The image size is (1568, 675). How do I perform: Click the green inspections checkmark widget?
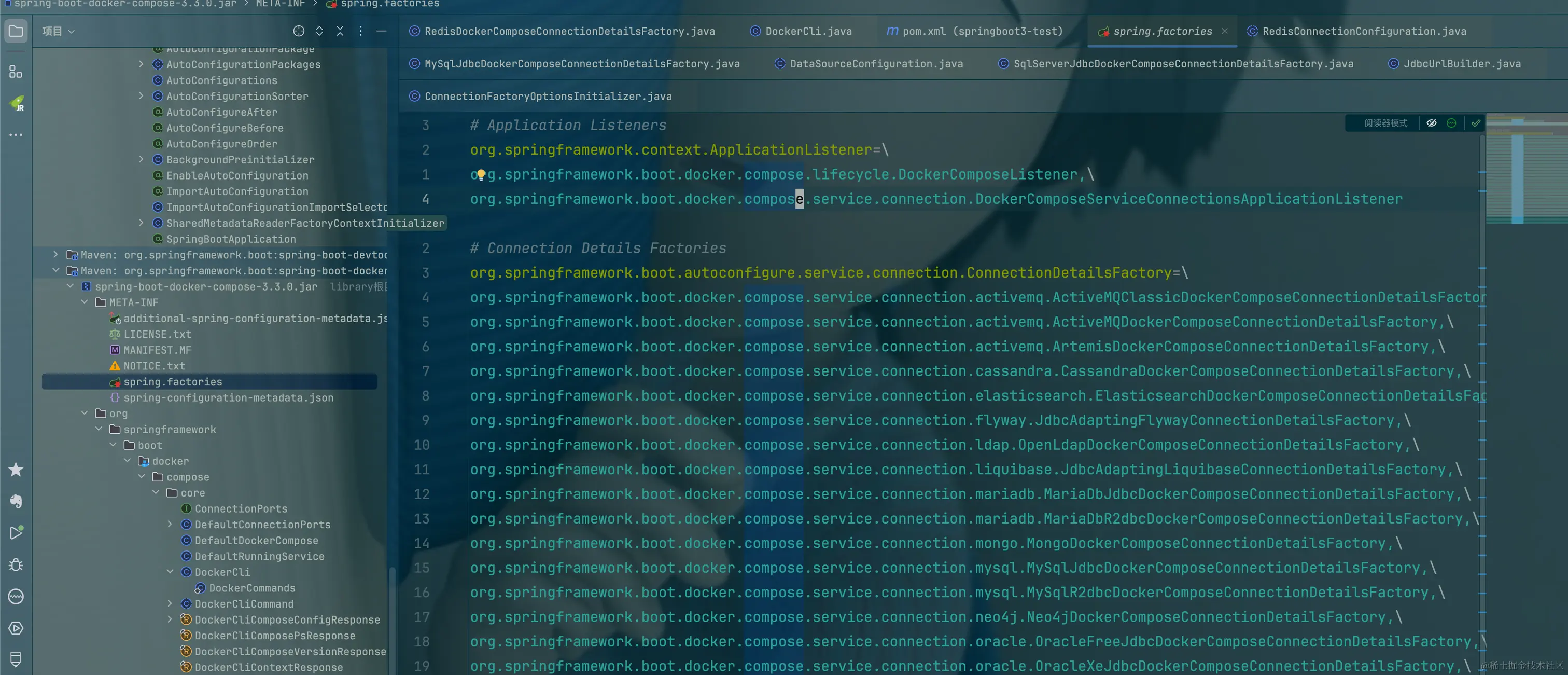(1476, 123)
